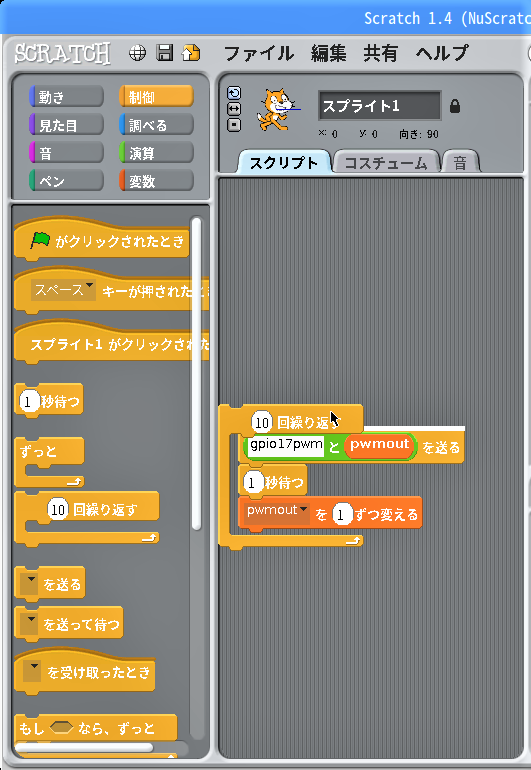531x770 pixels.
Task: Click the share project icon
Action: (191, 53)
